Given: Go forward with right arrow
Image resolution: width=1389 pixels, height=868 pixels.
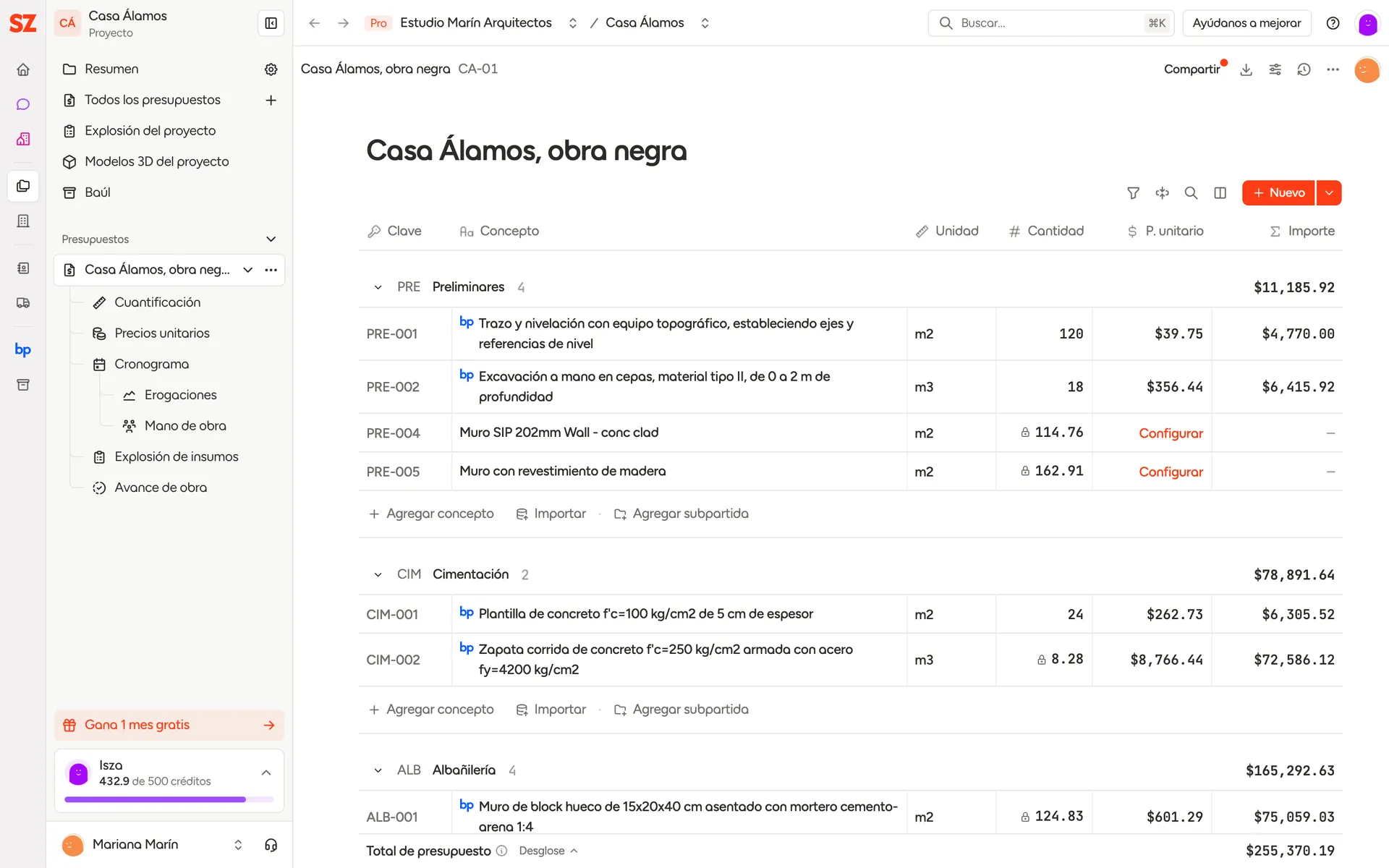Looking at the screenshot, I should click(344, 23).
